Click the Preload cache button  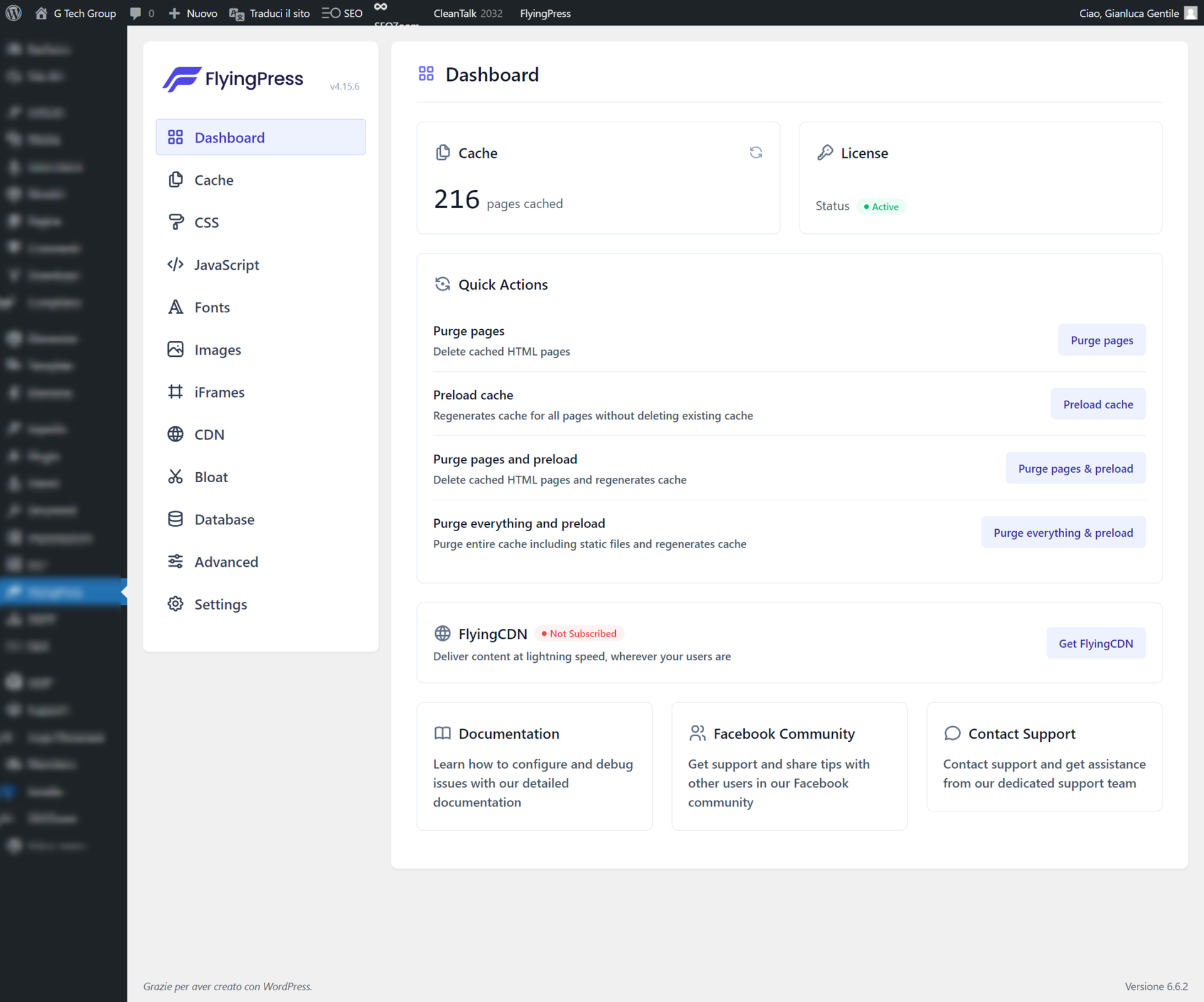click(x=1097, y=404)
